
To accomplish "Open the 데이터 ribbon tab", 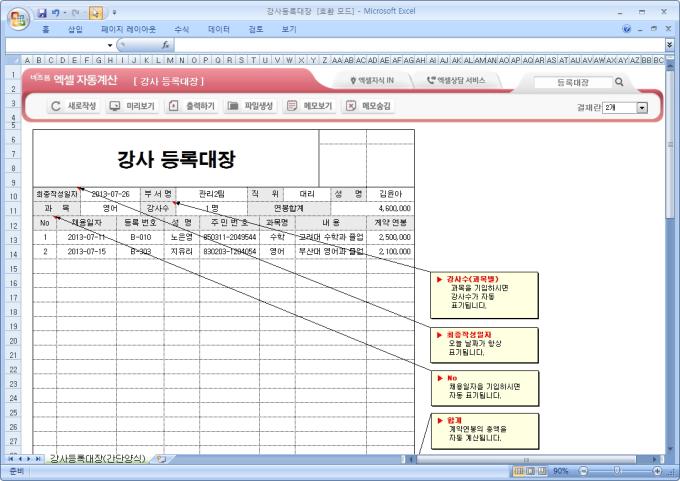I will [x=219, y=29].
